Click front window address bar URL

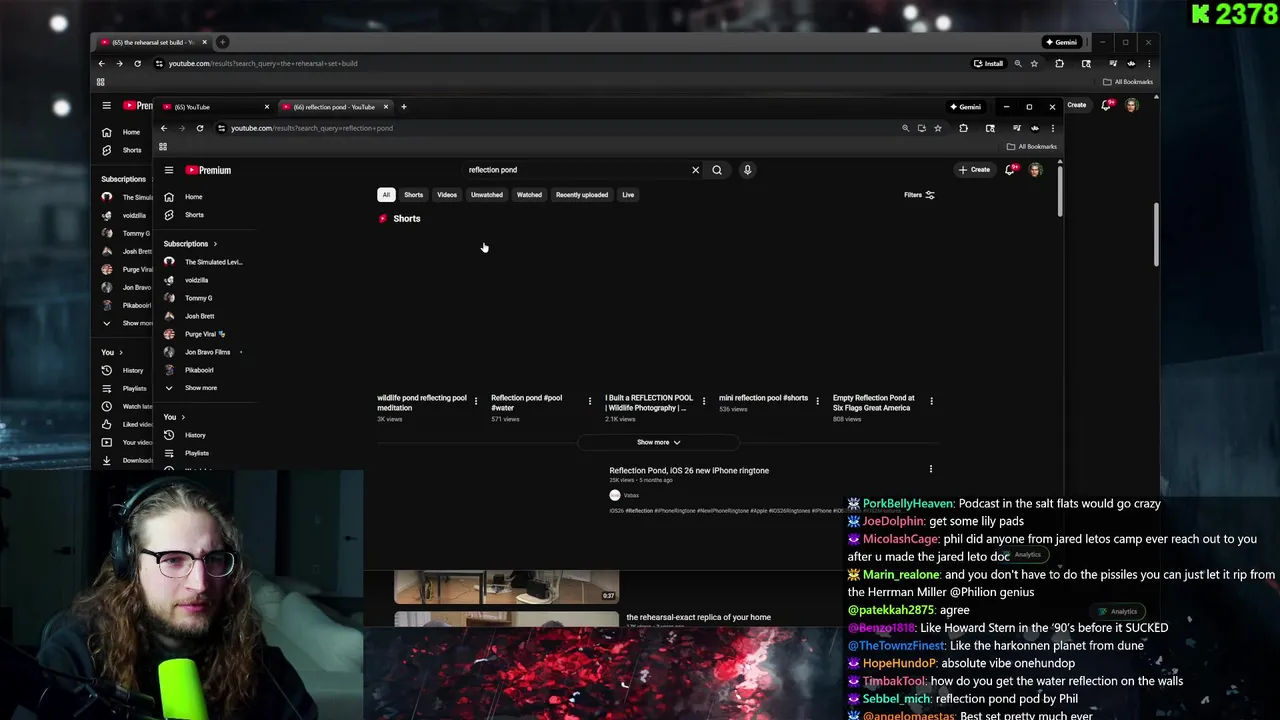click(x=312, y=128)
